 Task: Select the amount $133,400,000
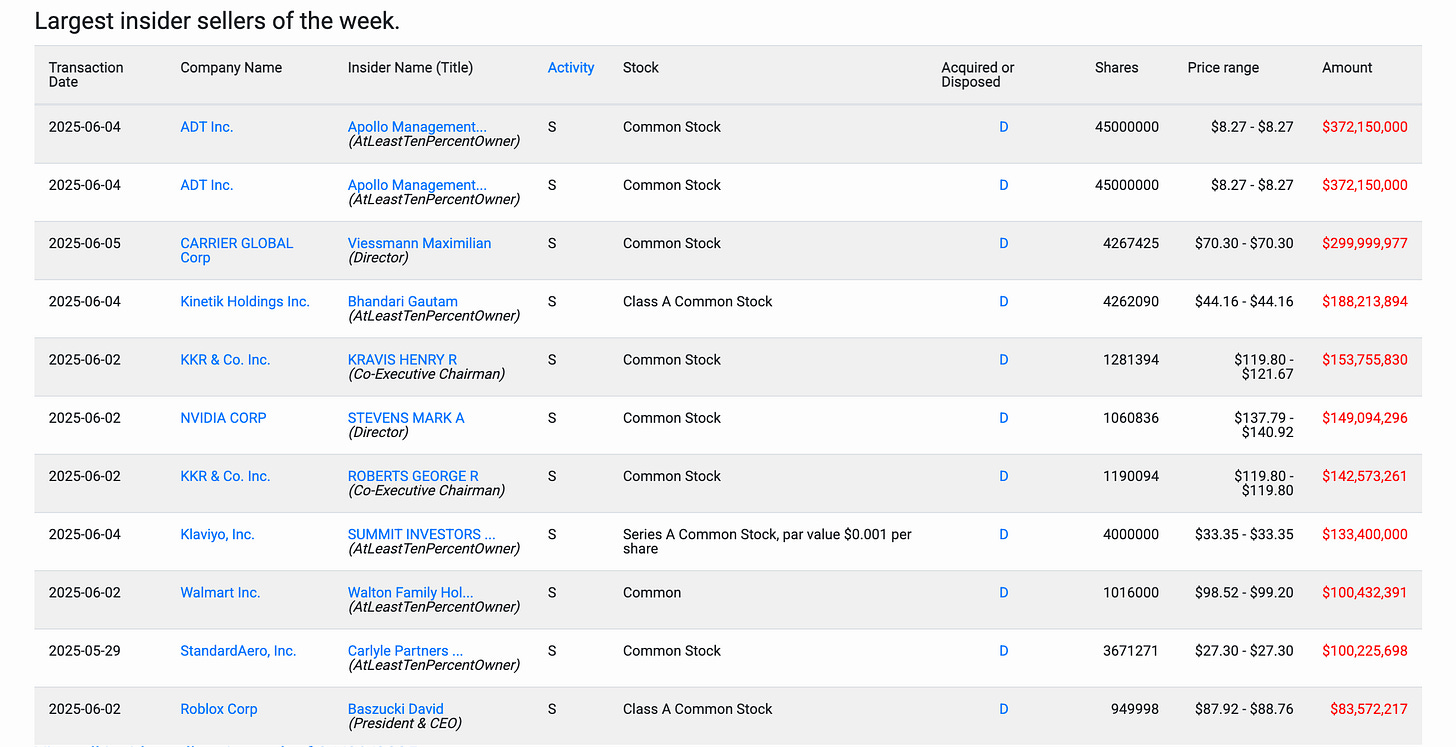pyautogui.click(x=1364, y=534)
